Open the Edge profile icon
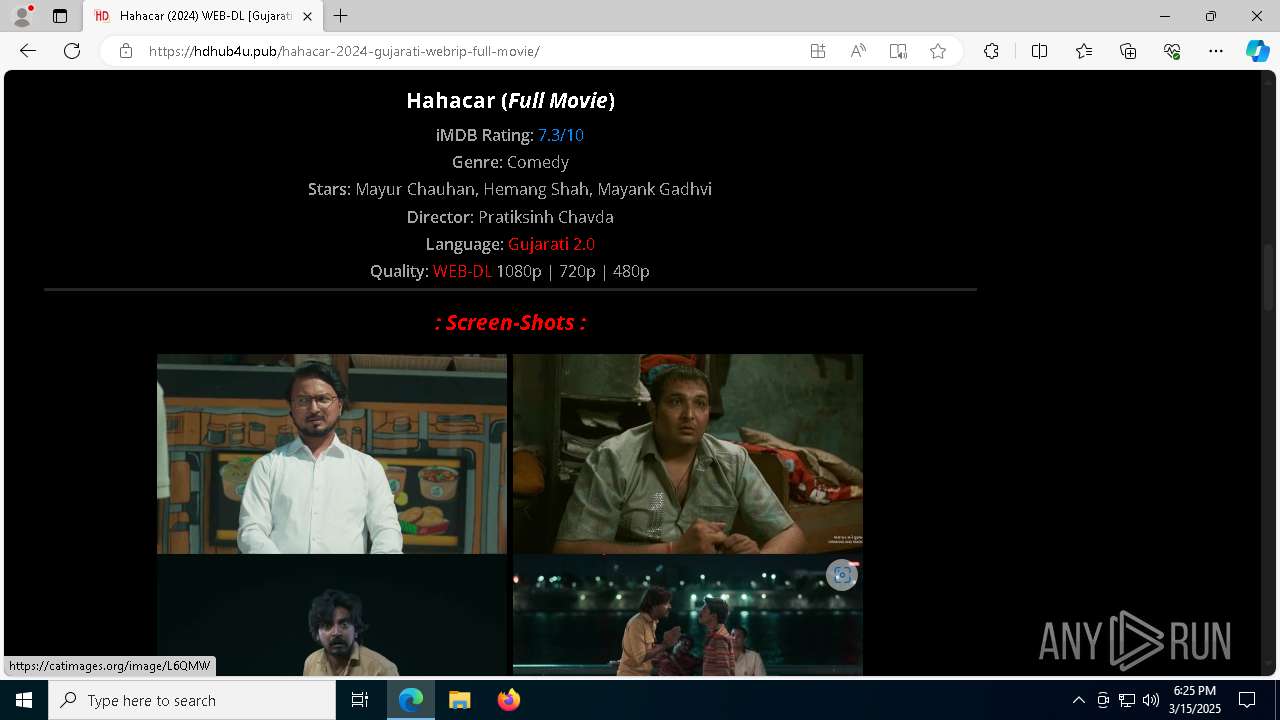Image resolution: width=1280 pixels, height=720 pixels. tap(22, 16)
